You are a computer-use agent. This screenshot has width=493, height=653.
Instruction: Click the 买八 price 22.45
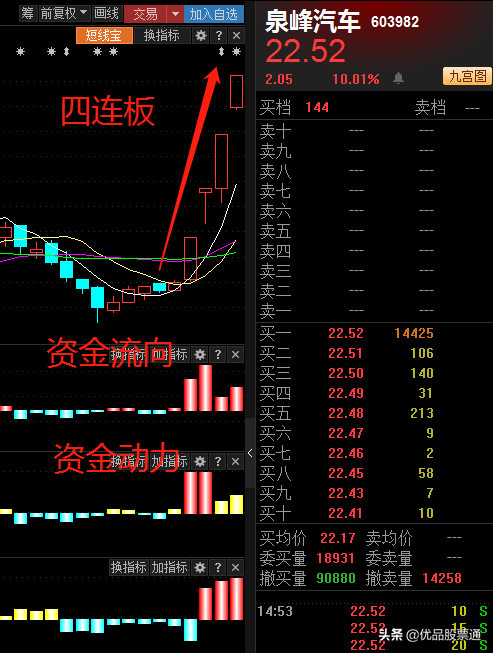coord(346,473)
